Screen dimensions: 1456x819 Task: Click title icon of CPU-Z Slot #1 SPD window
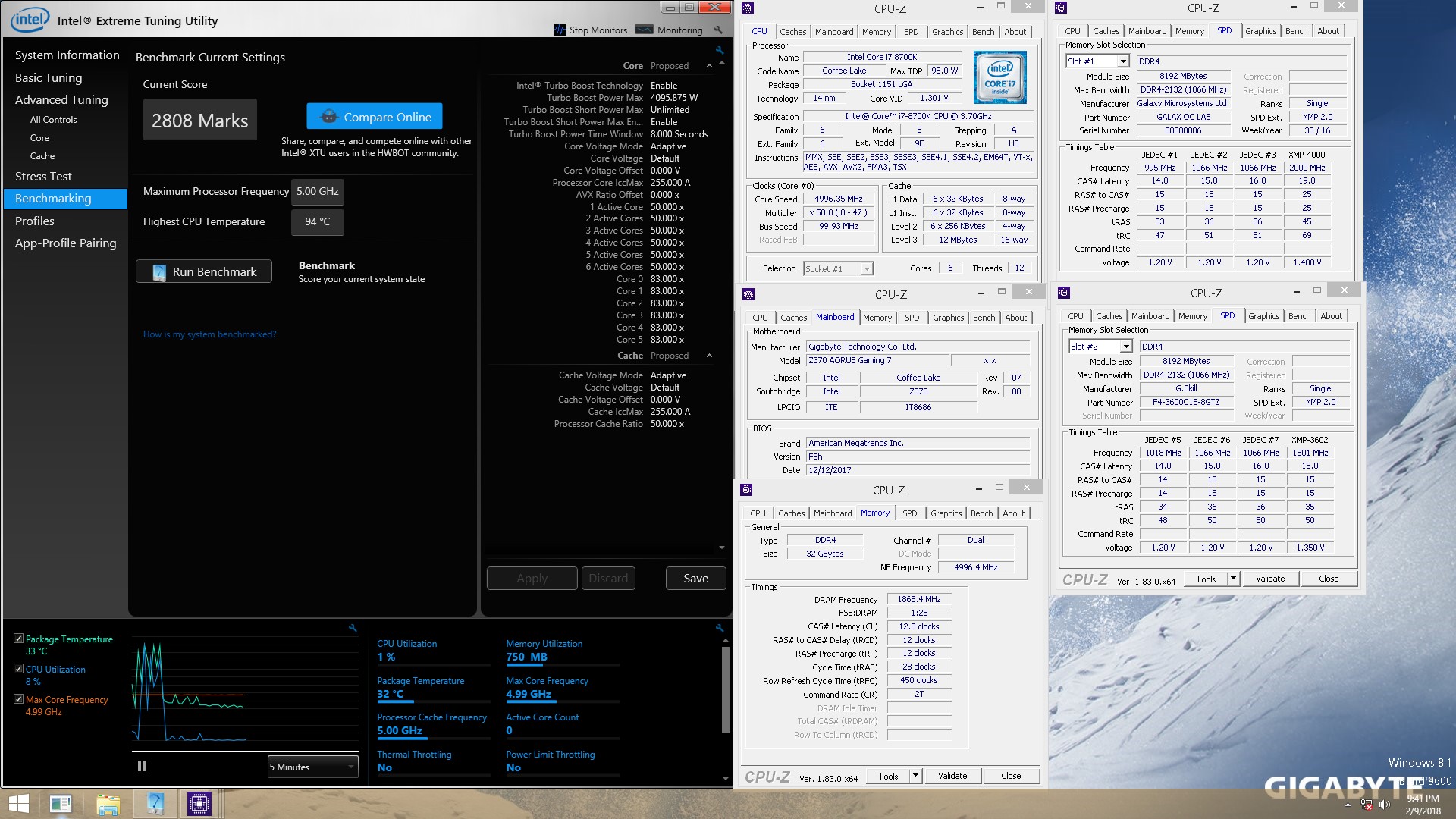(1061, 8)
